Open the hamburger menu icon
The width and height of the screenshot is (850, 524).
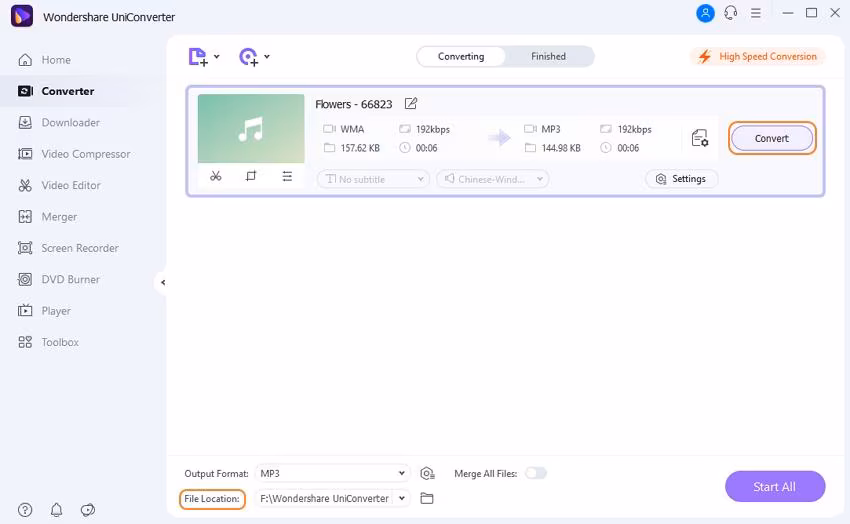756,13
